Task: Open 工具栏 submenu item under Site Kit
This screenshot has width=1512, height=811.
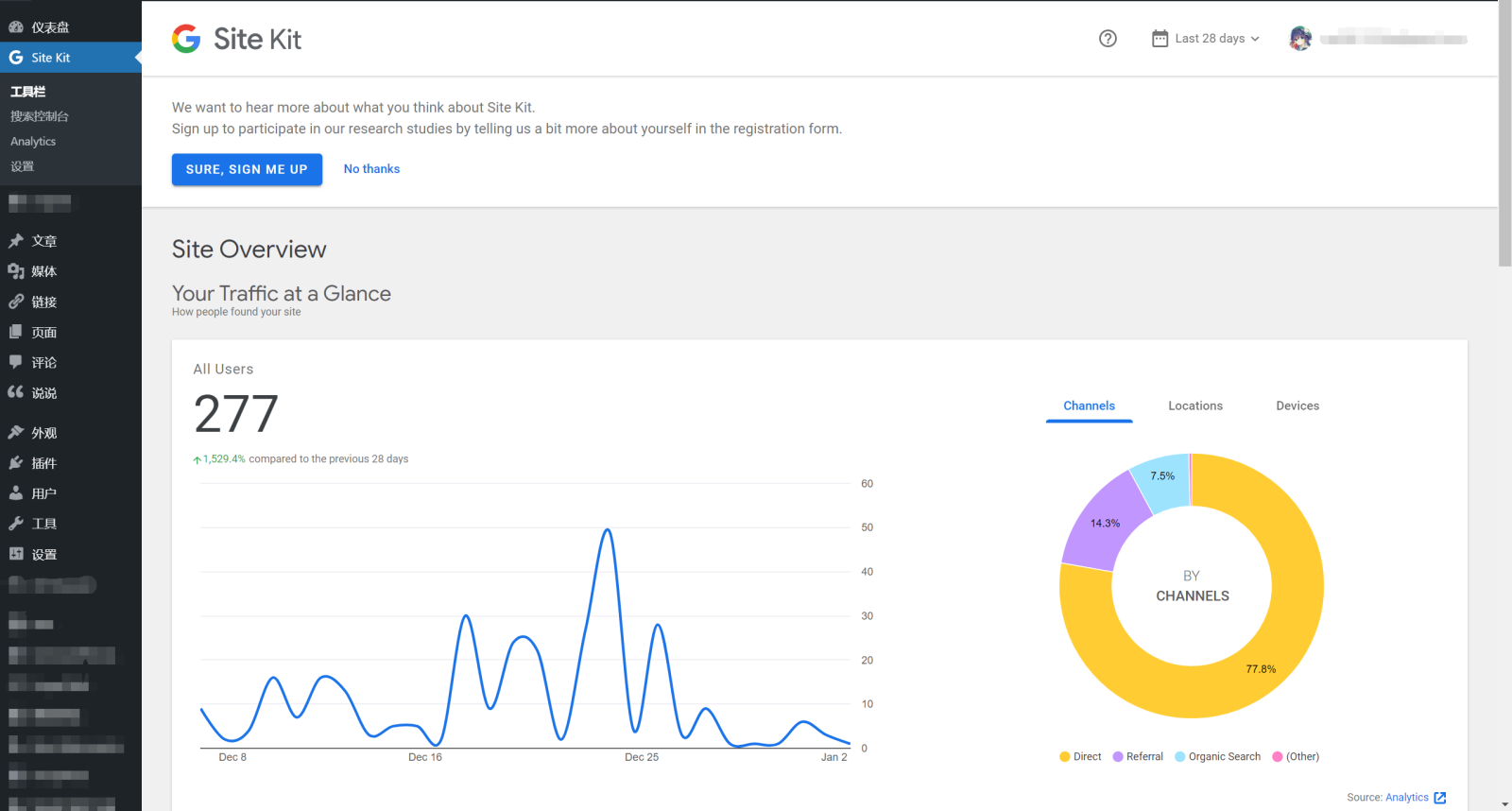Action: coord(28,92)
